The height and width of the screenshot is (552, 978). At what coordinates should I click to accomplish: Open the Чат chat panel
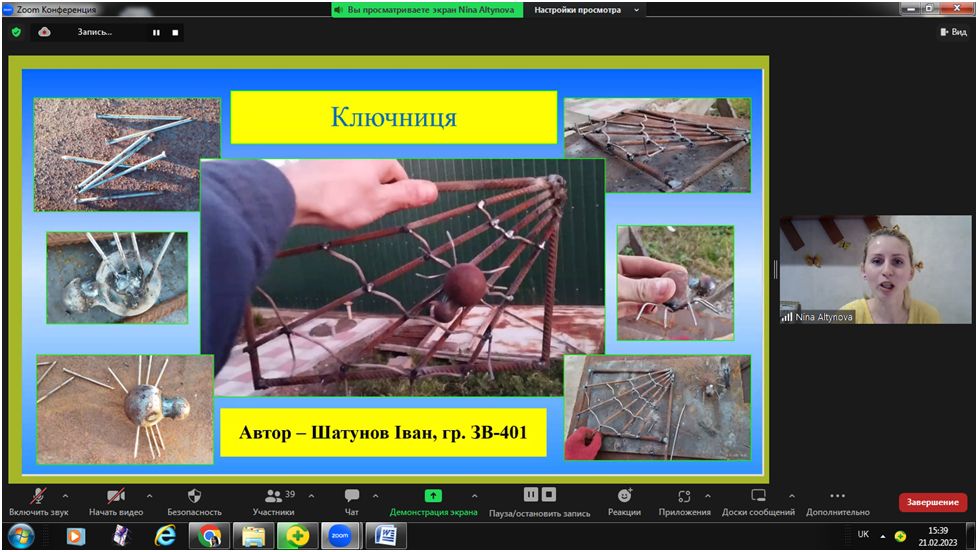352,501
